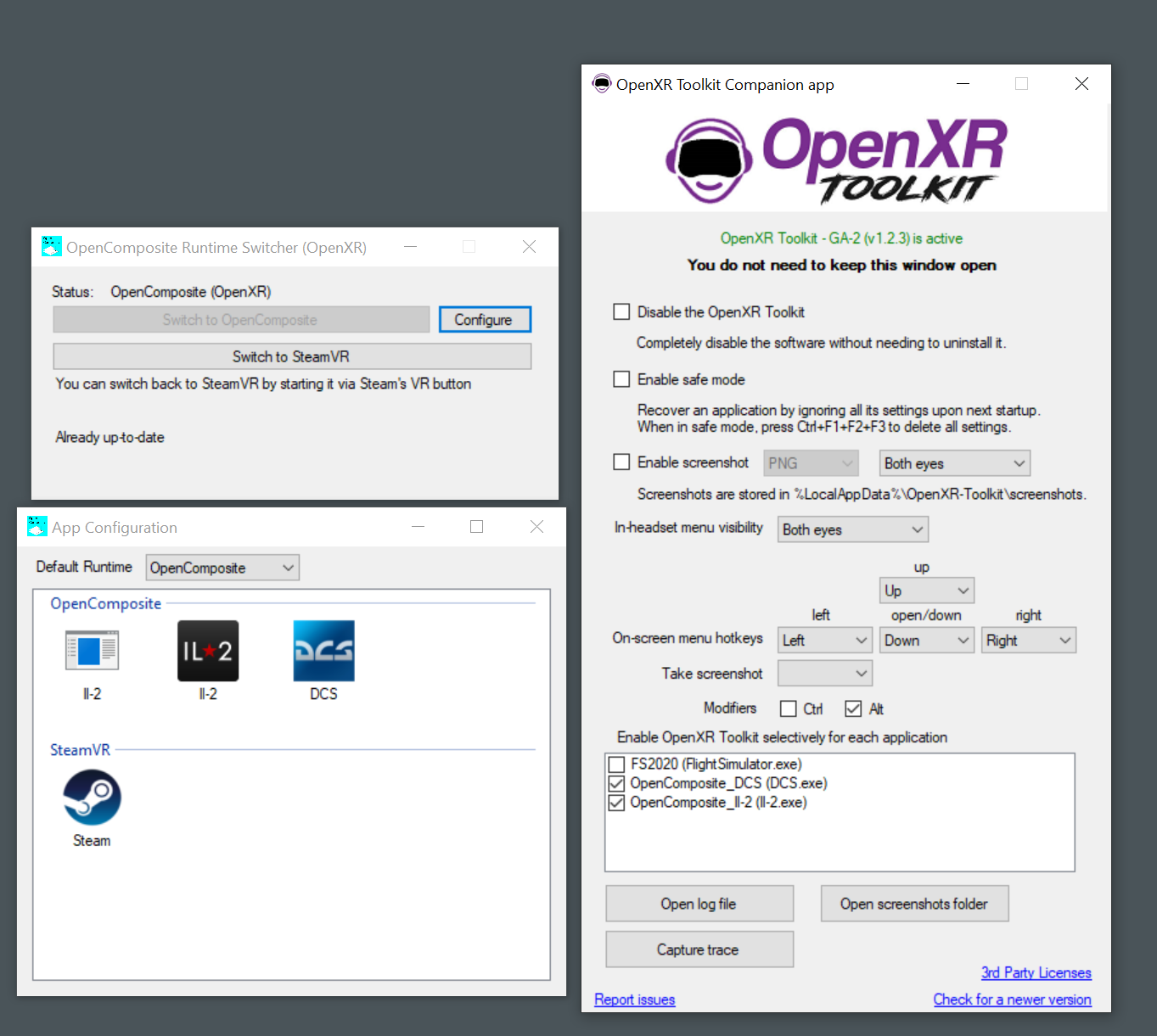Minimize the OpenComposite Runtime Switcher window

pyautogui.click(x=411, y=247)
